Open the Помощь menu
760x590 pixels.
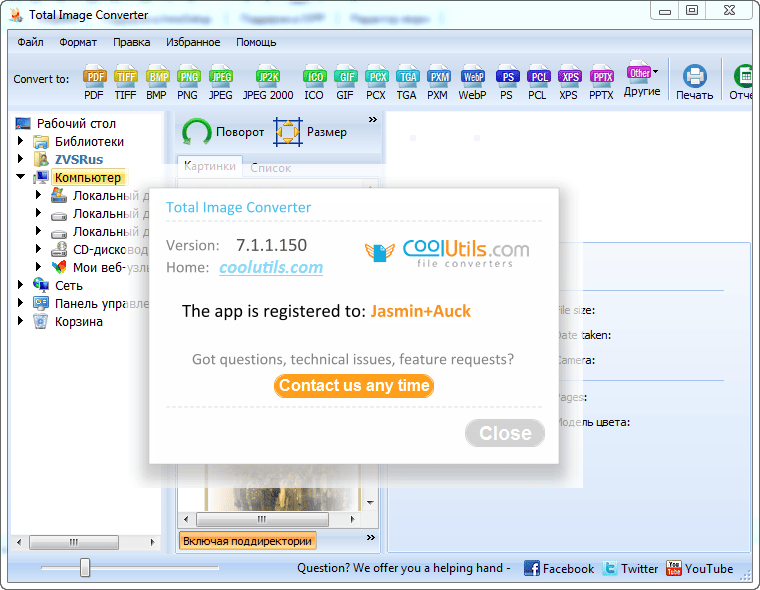point(256,42)
